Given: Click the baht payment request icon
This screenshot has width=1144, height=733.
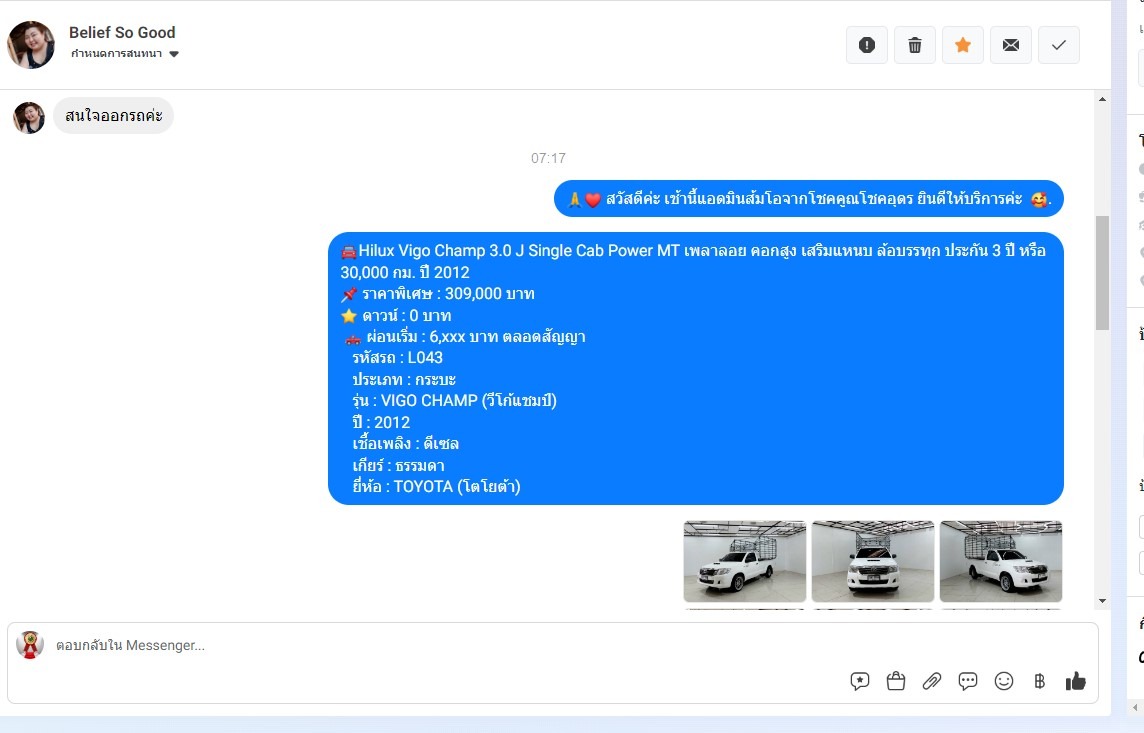Looking at the screenshot, I should click(x=1040, y=681).
